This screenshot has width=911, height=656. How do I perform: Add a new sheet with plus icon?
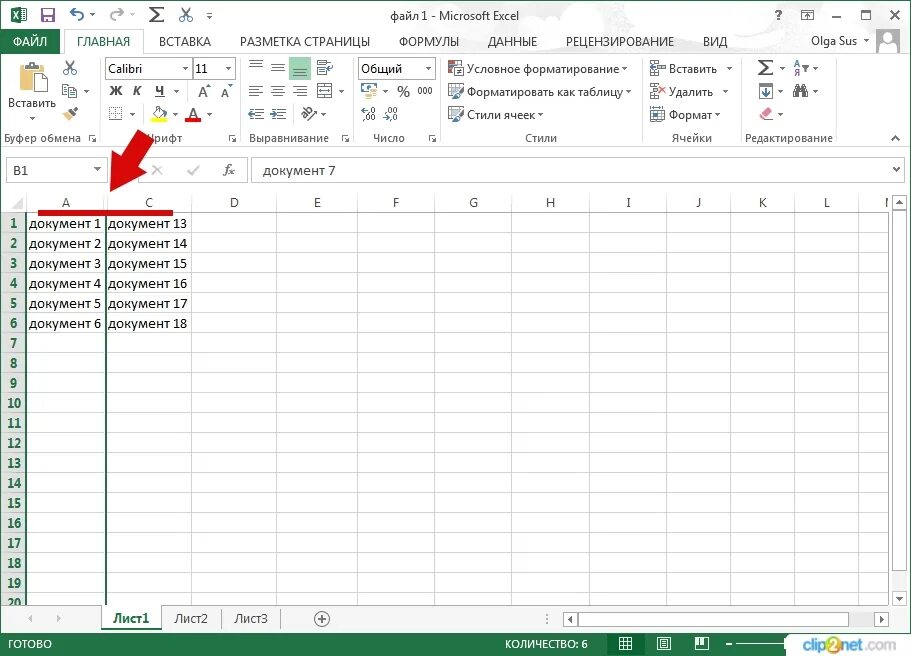(x=322, y=619)
